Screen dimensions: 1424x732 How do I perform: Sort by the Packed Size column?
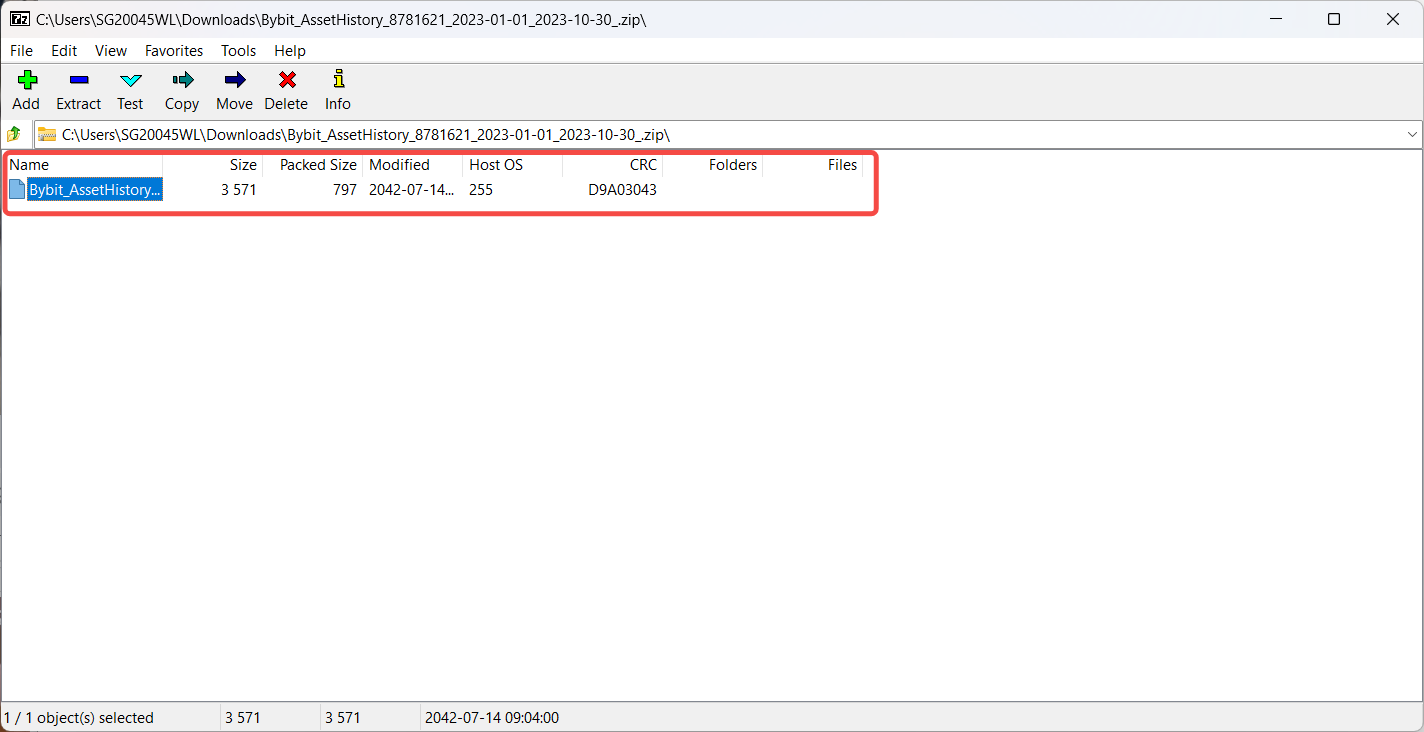pyautogui.click(x=317, y=165)
